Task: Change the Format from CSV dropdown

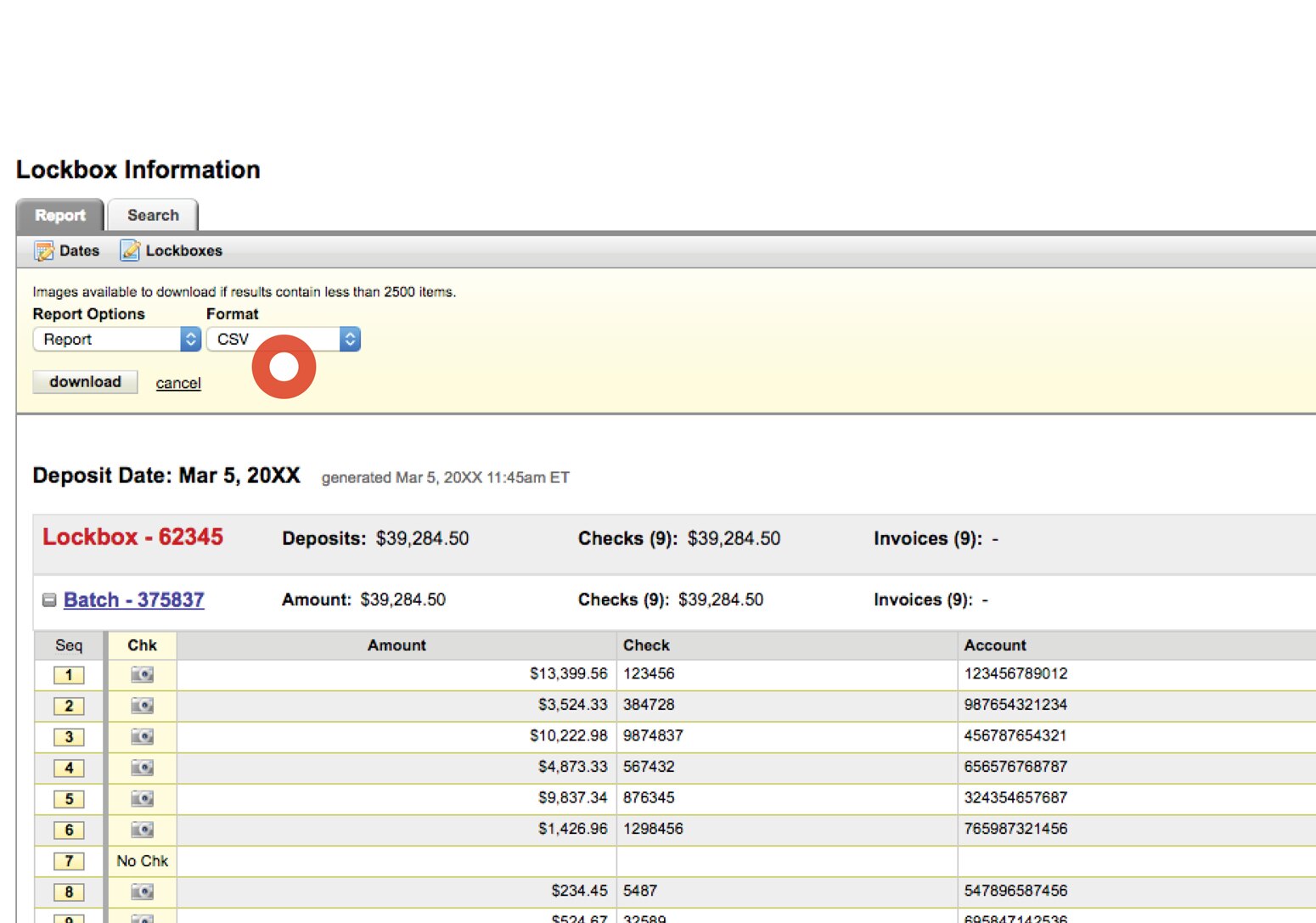Action: 282,339
